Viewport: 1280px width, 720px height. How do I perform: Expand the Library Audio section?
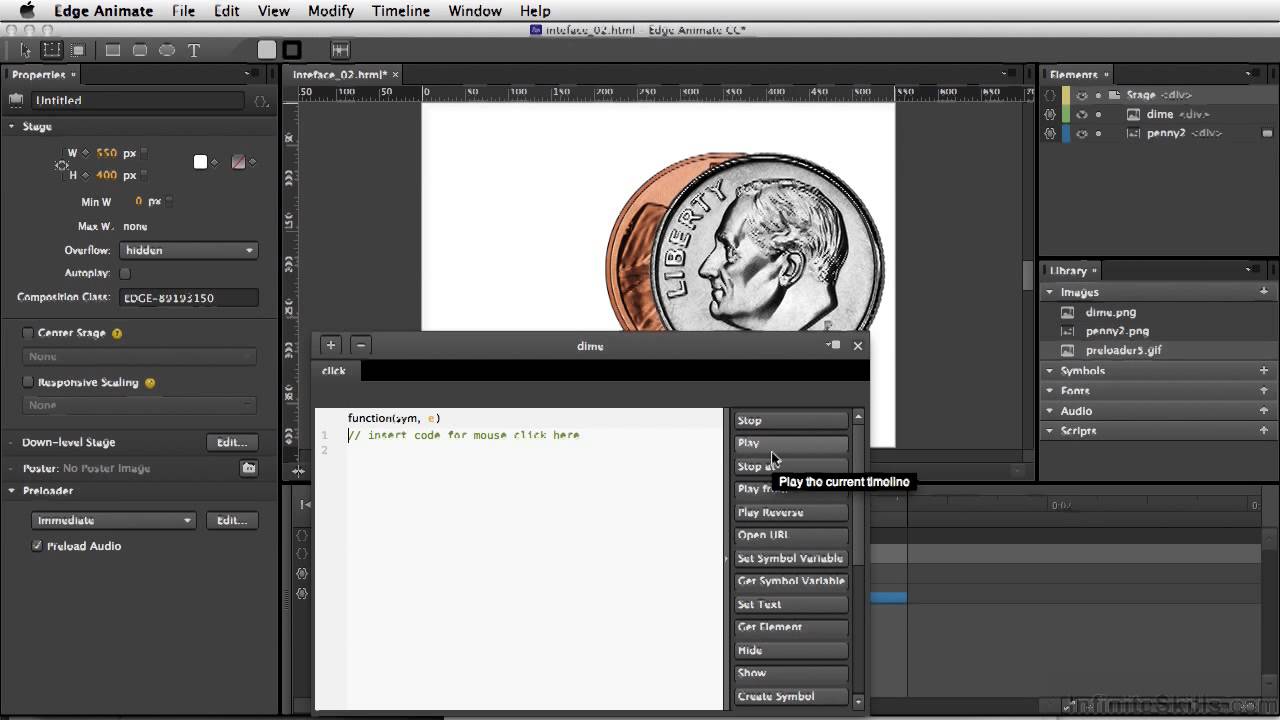pyautogui.click(x=1050, y=411)
